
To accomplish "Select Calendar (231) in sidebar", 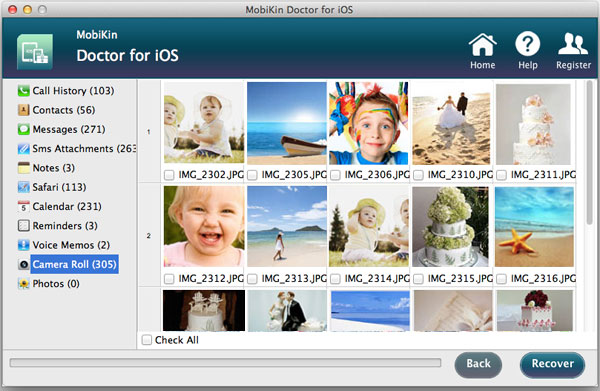I will (67, 207).
